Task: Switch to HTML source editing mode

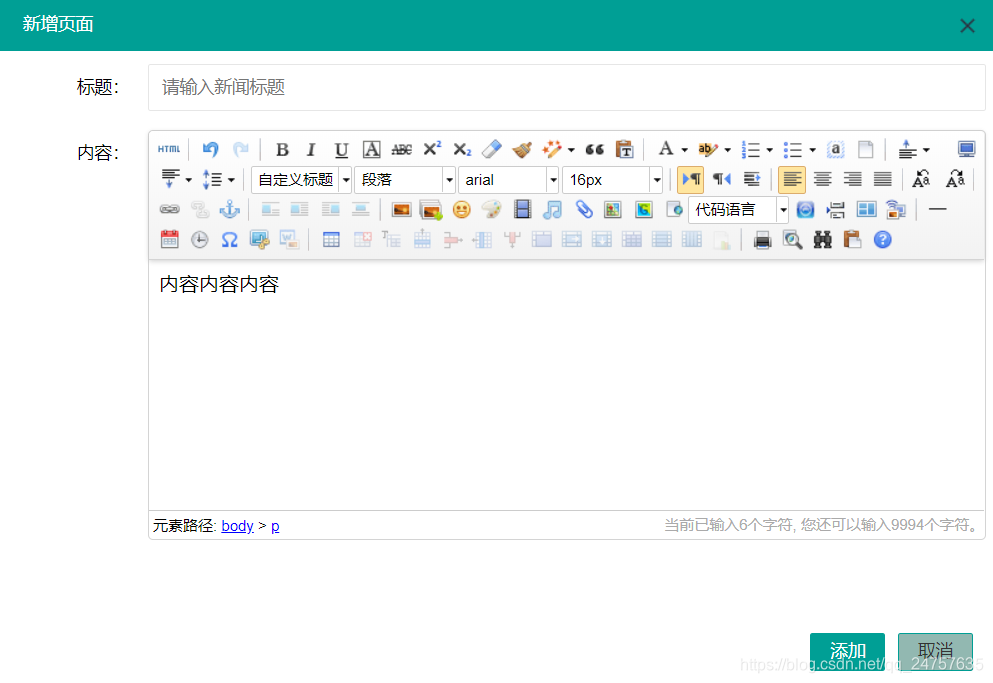Action: point(169,148)
